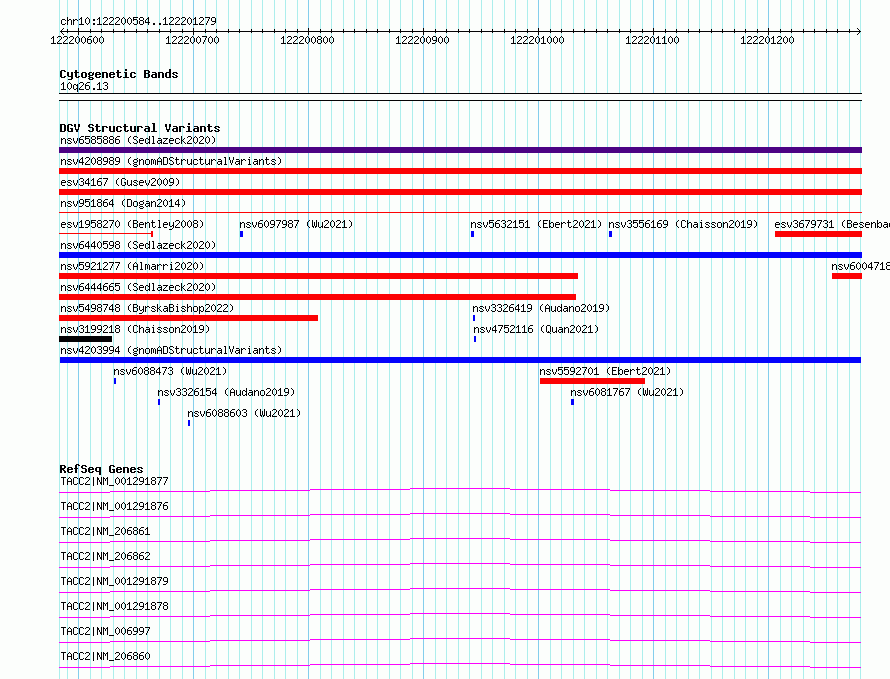Select TACC2|NM_001291878 transcript label
Screen dimensions: 890x679
click(114, 606)
